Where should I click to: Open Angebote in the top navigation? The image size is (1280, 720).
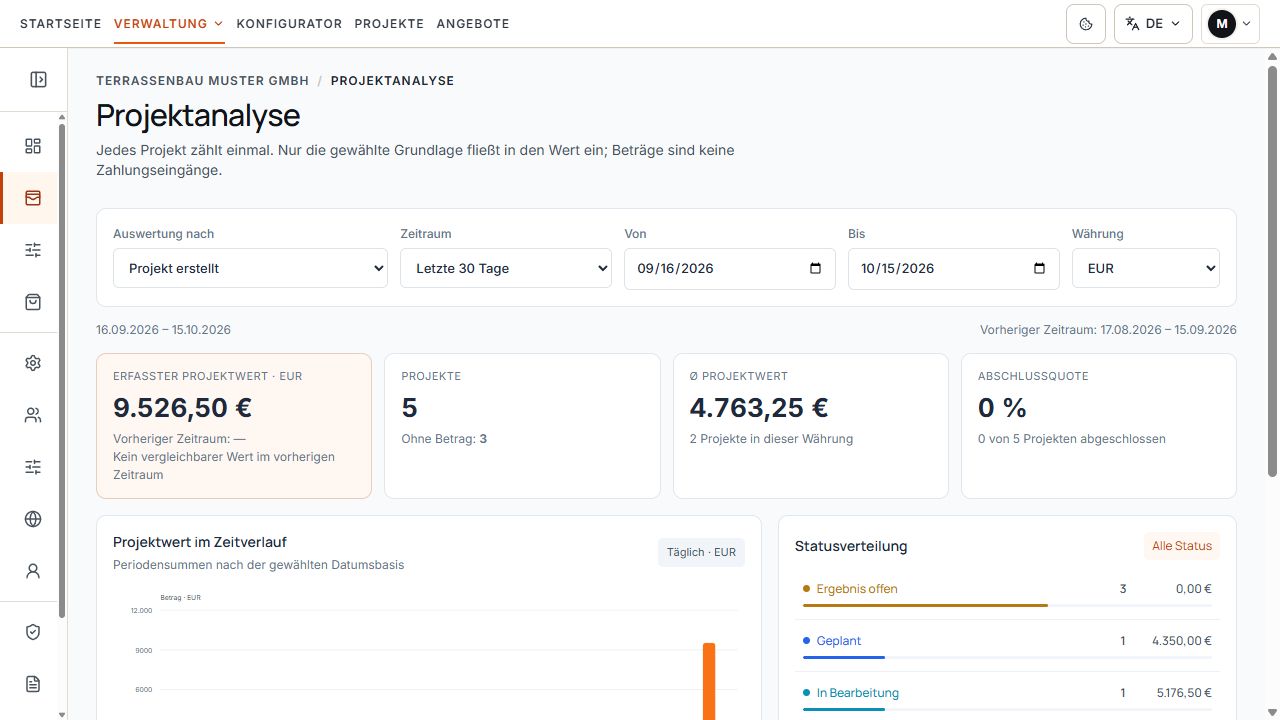tap(473, 24)
